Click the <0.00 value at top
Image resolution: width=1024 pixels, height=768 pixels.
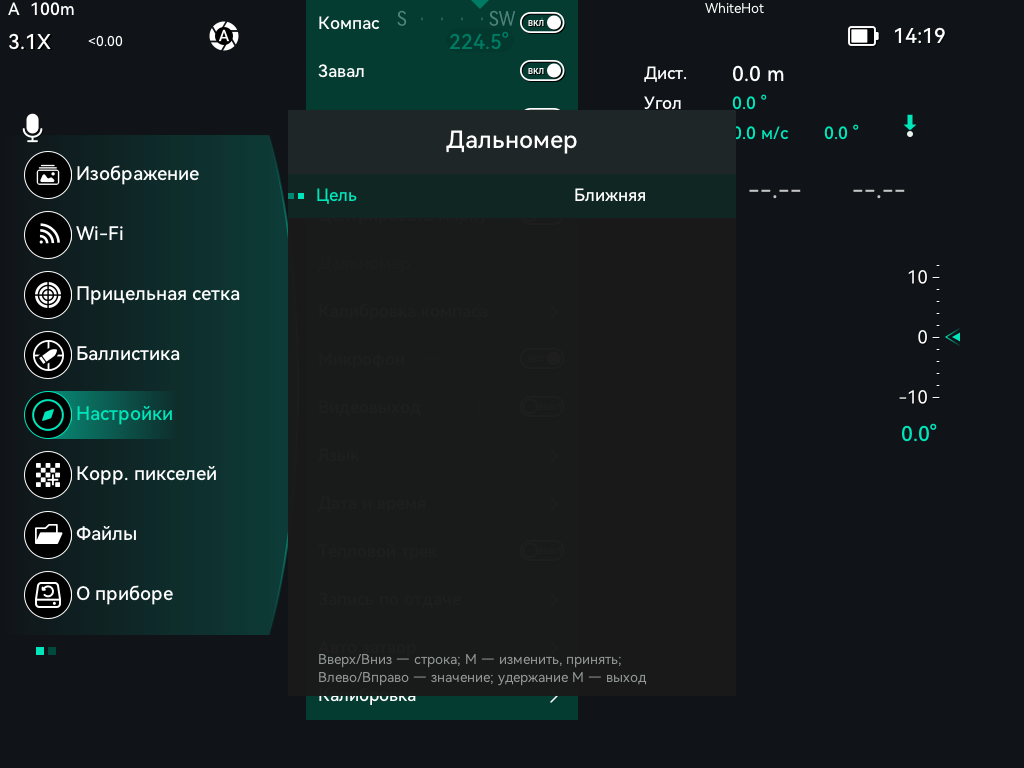pyautogui.click(x=105, y=41)
